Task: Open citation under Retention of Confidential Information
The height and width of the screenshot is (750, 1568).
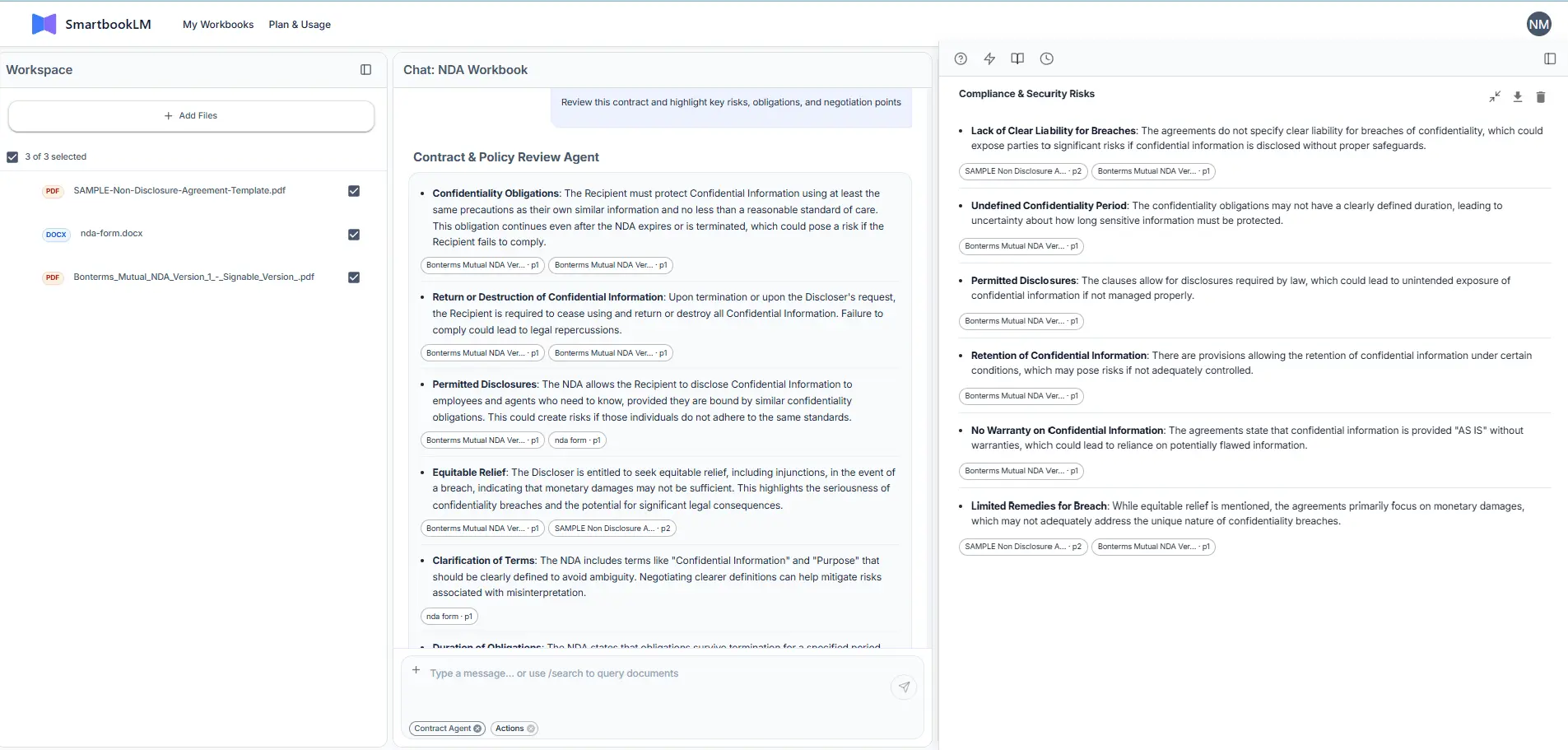Action: [x=1021, y=396]
